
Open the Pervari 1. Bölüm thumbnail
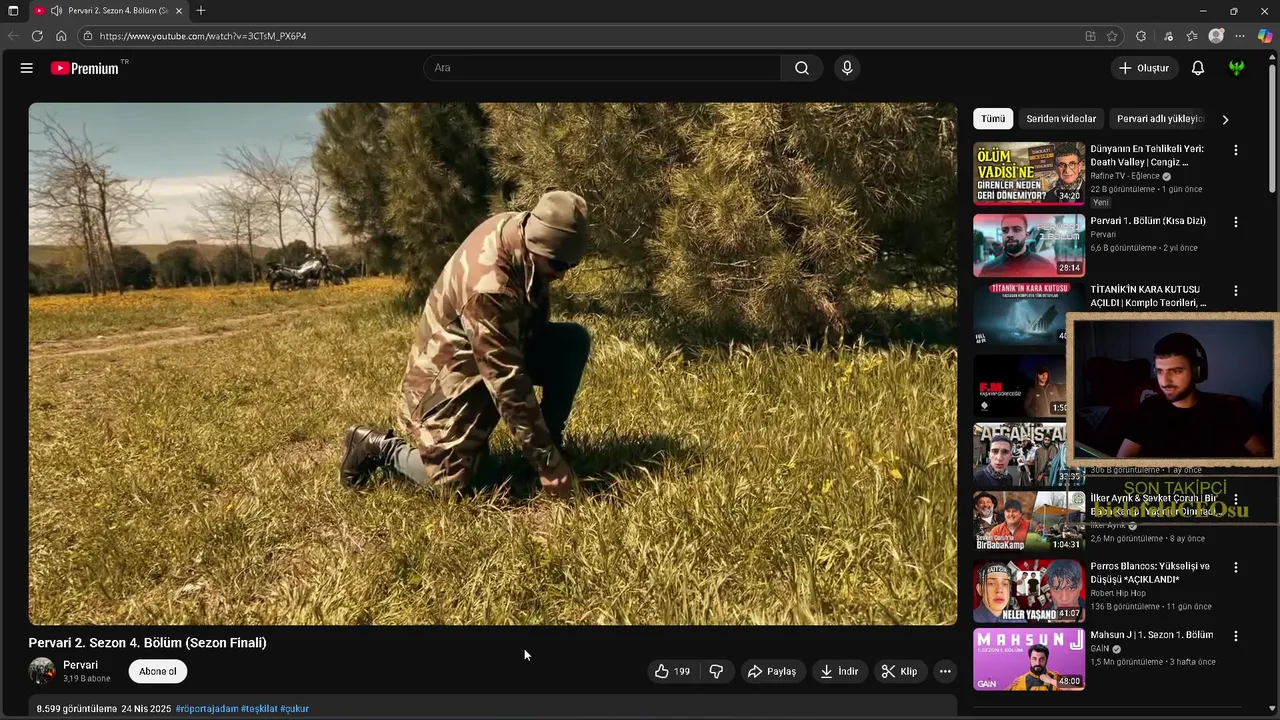(x=1029, y=245)
